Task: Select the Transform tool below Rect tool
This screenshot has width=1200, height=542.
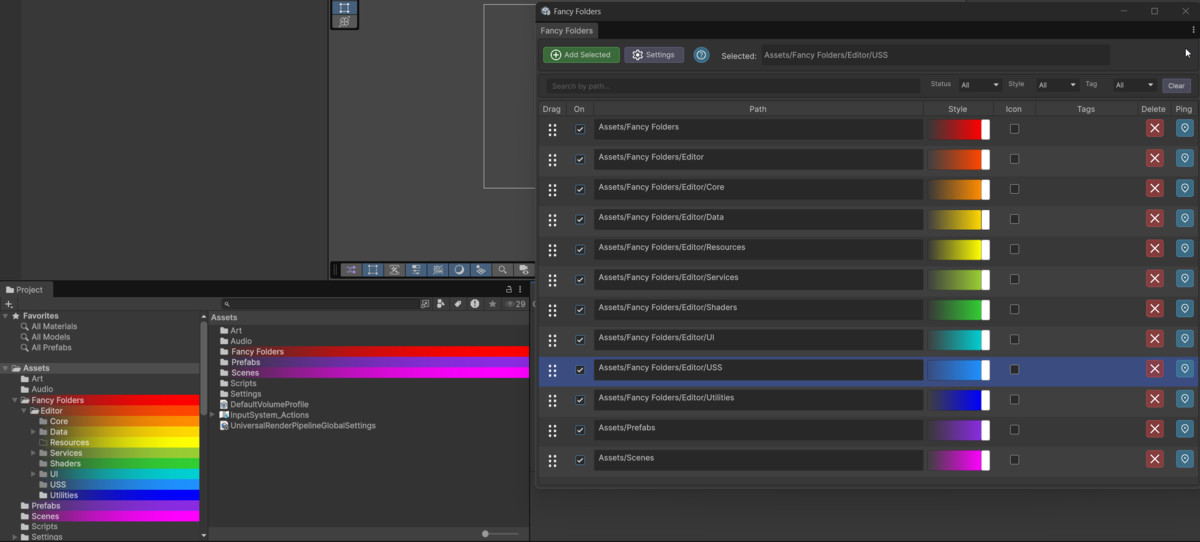Action: click(344, 21)
